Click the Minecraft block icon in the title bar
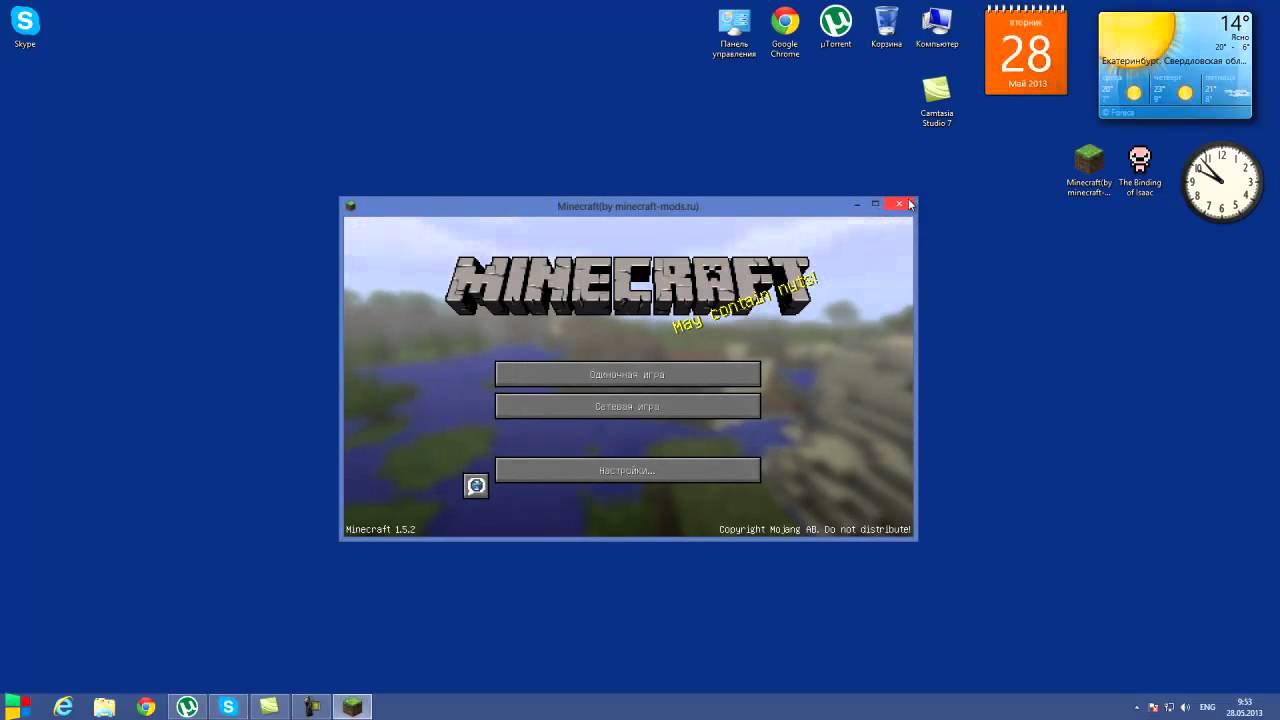 pos(351,206)
